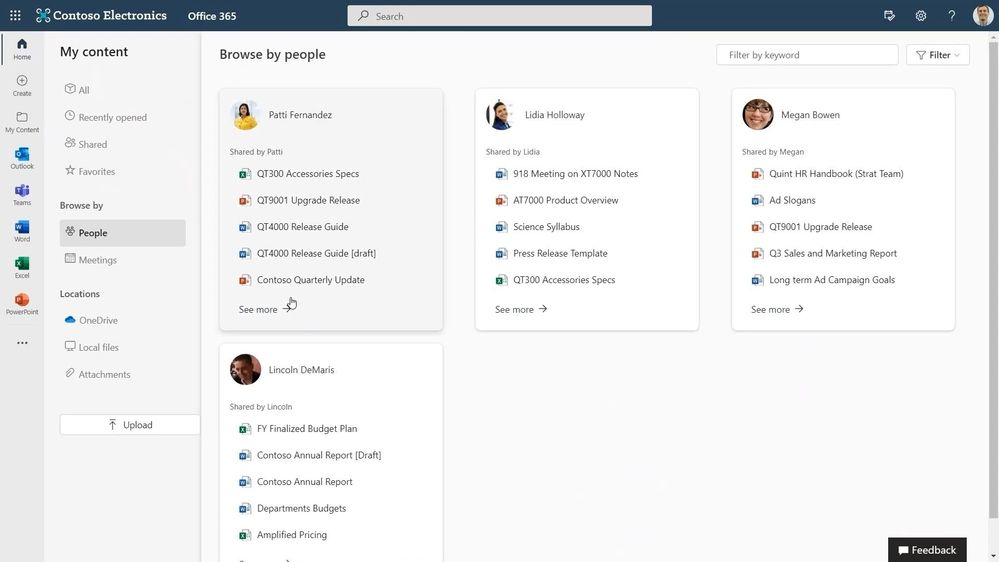Screen dimensions: 999x562
Task: Click the Contoso Electronics logo
Action: click(x=101, y=15)
